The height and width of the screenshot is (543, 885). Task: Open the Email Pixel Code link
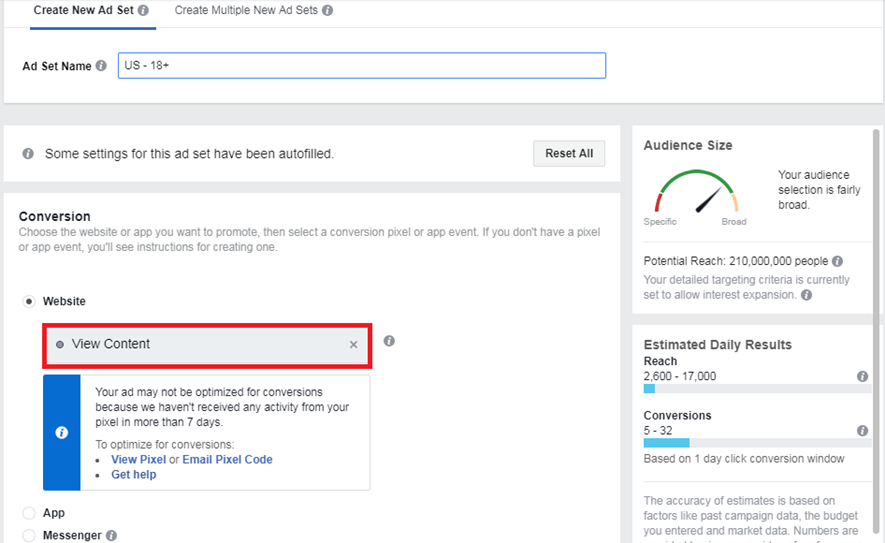pyautogui.click(x=227, y=460)
